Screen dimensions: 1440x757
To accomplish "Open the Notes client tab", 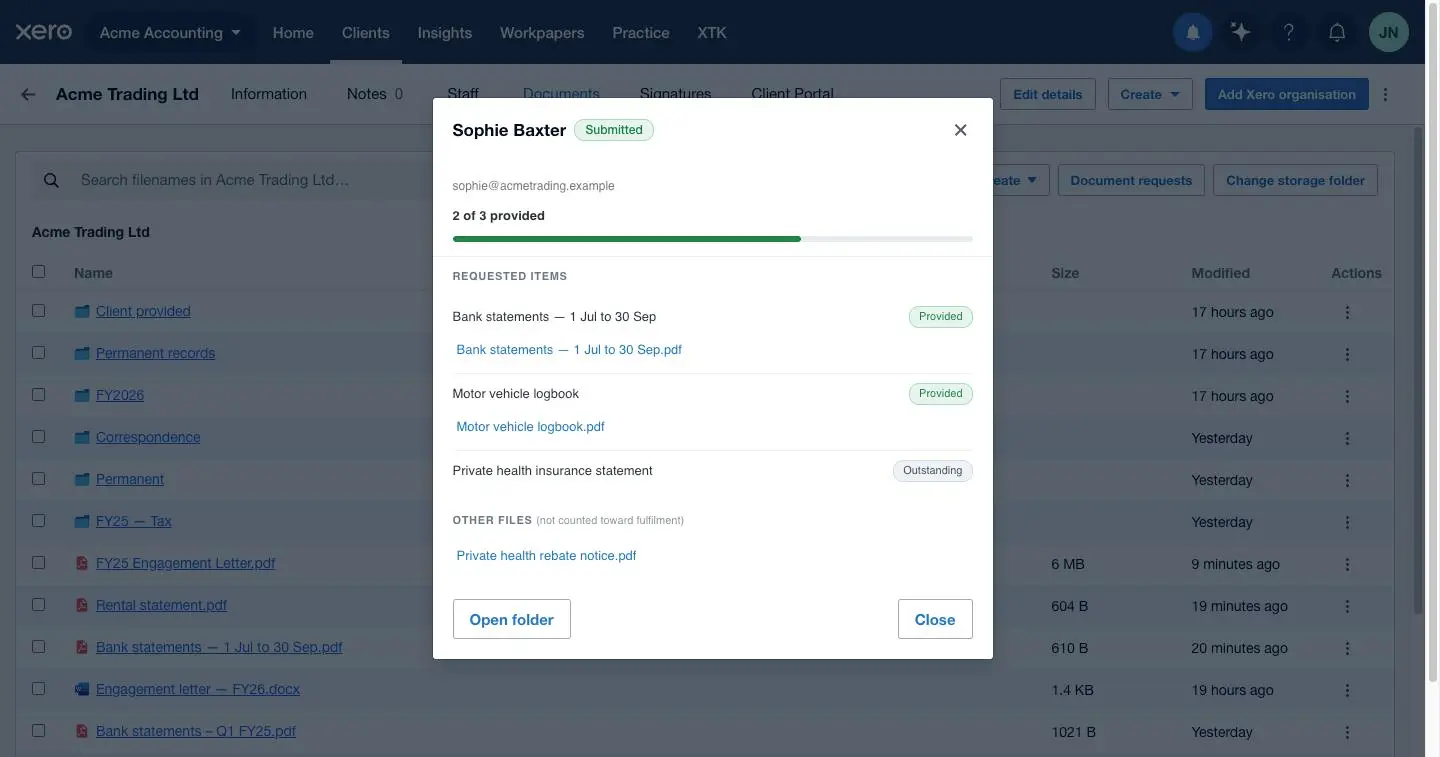I will (375, 94).
